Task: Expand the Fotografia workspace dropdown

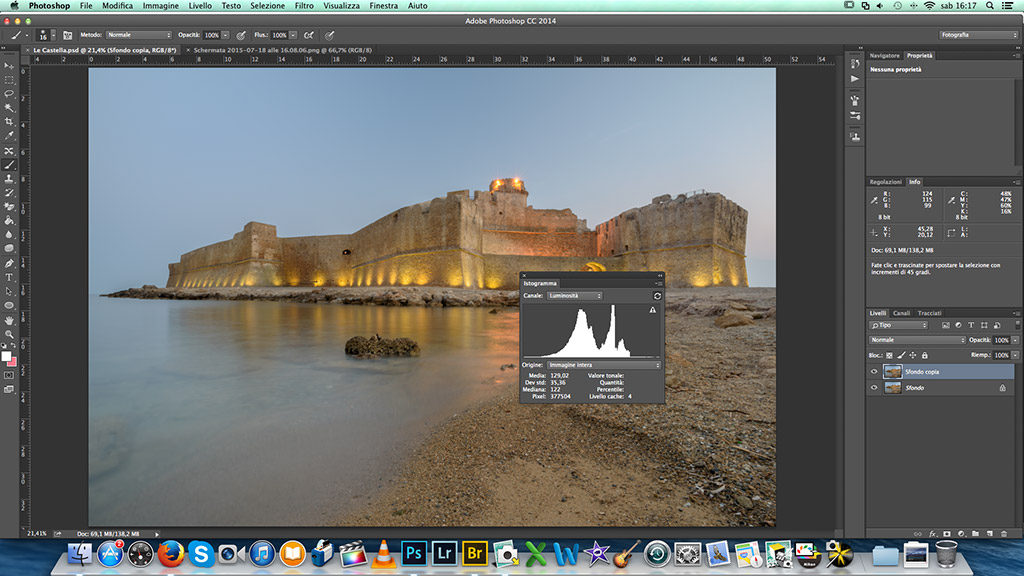Action: [x=978, y=35]
